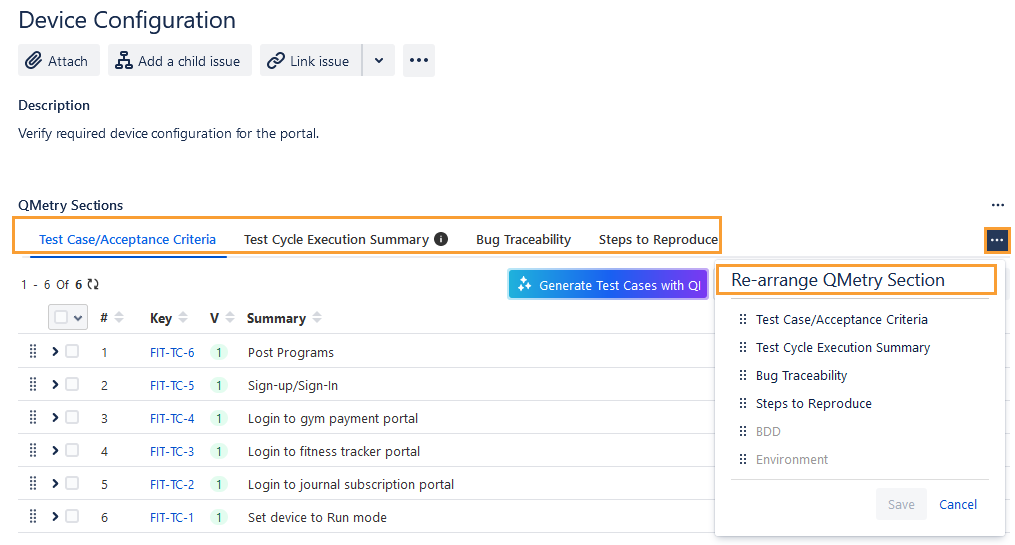Switch to the Bug Traceability tab
Image resolution: width=1015 pixels, height=545 pixels.
tap(523, 239)
